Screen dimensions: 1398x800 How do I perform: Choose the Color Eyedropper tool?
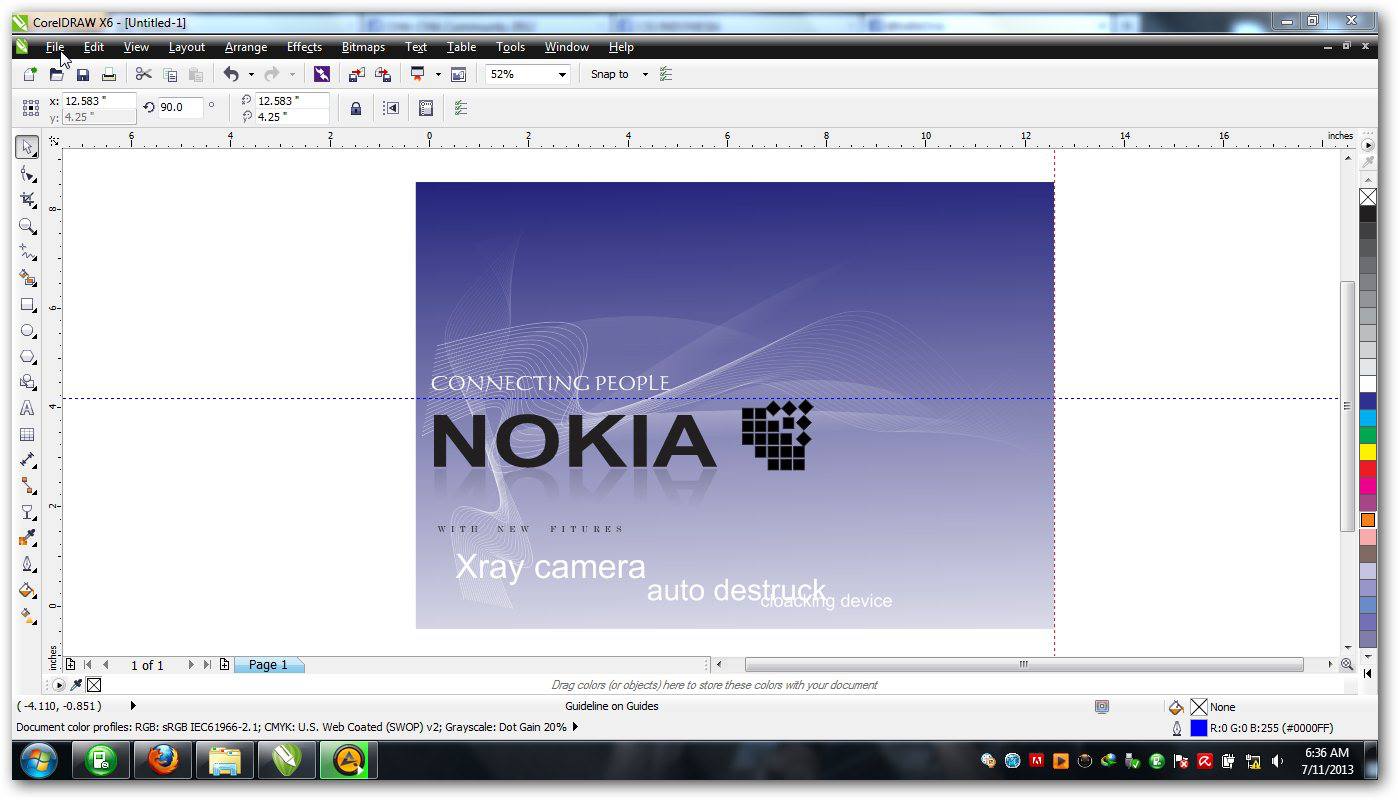coord(27,538)
